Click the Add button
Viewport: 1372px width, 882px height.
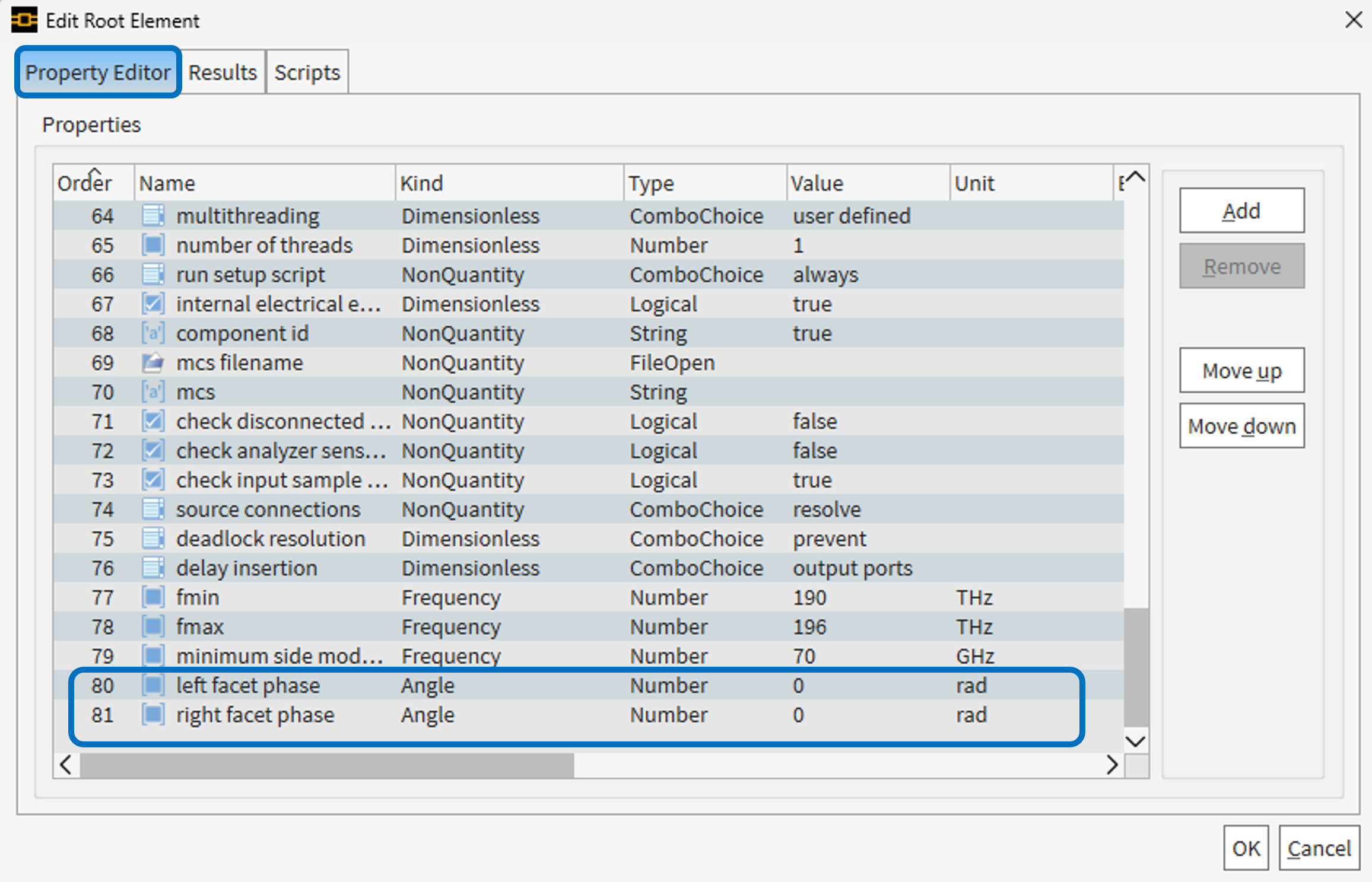coord(1241,211)
